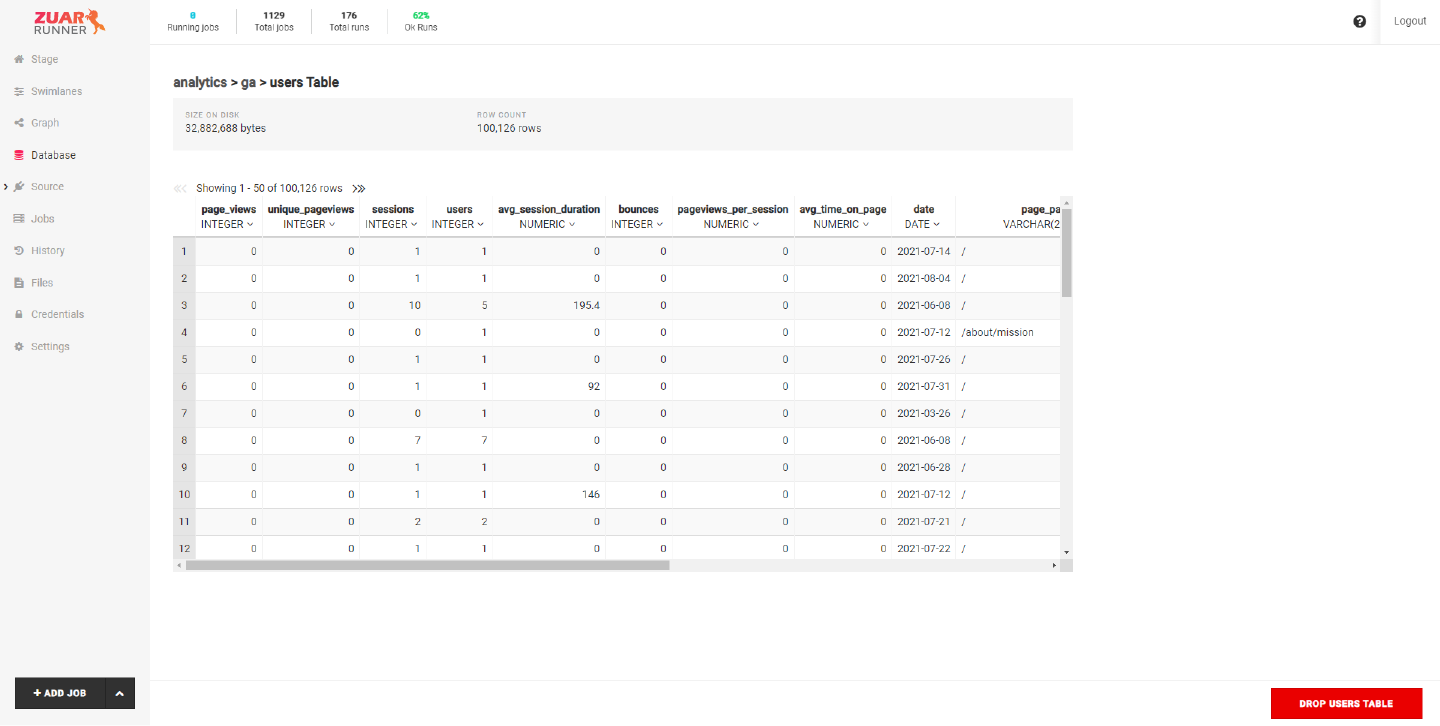Click Running Jobs counter
Image resolution: width=1440 pixels, height=726 pixels.
(x=191, y=21)
